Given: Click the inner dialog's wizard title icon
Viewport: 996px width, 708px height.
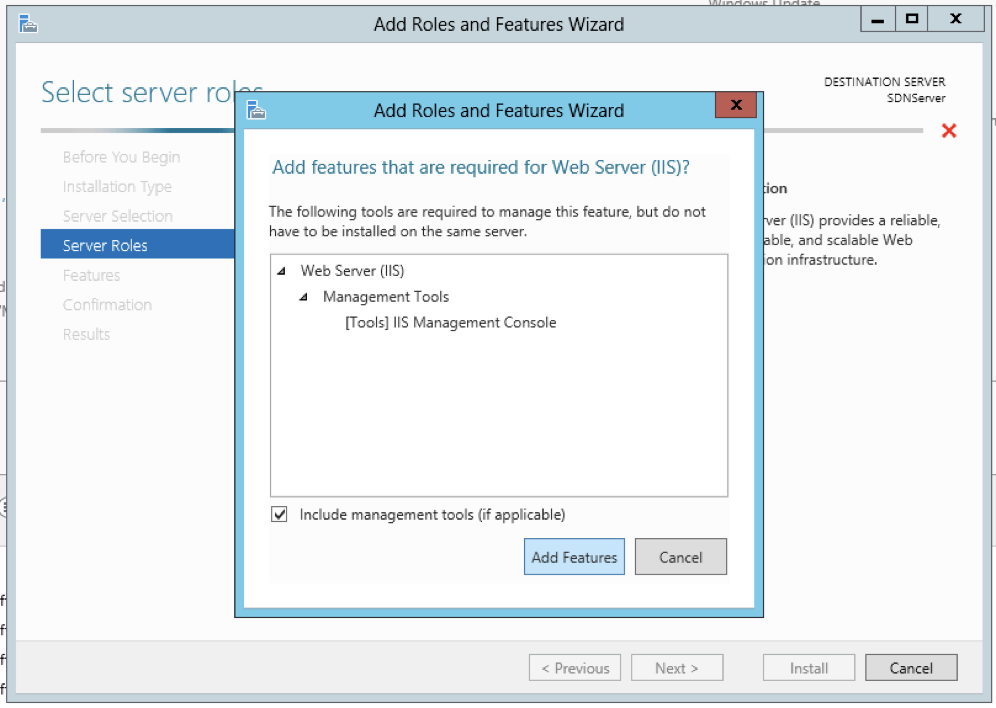Looking at the screenshot, I should click(x=256, y=110).
